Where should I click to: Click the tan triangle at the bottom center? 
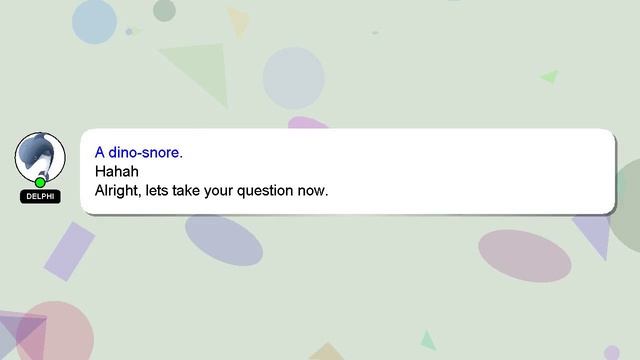(326, 352)
